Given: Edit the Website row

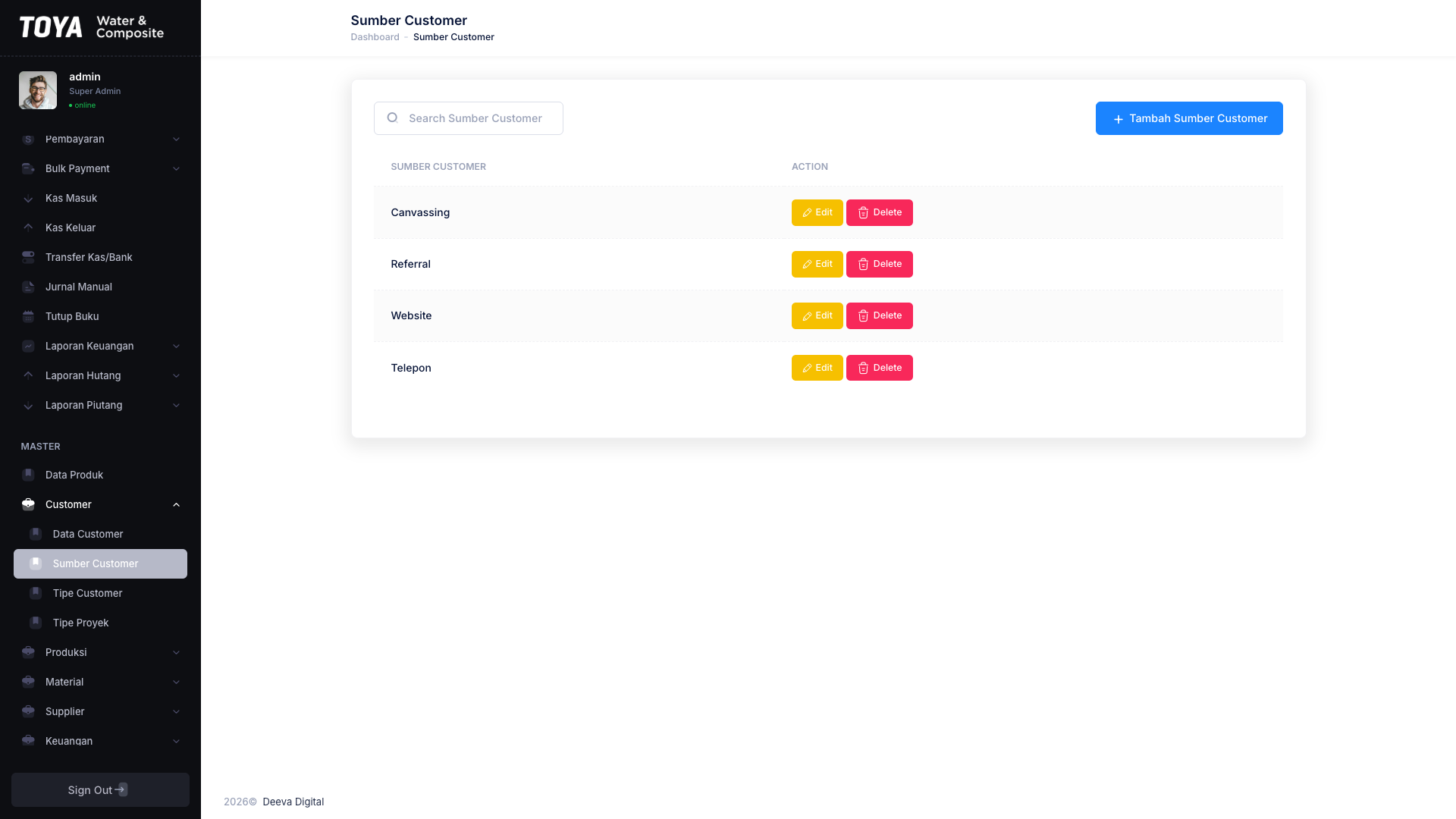Looking at the screenshot, I should (817, 315).
